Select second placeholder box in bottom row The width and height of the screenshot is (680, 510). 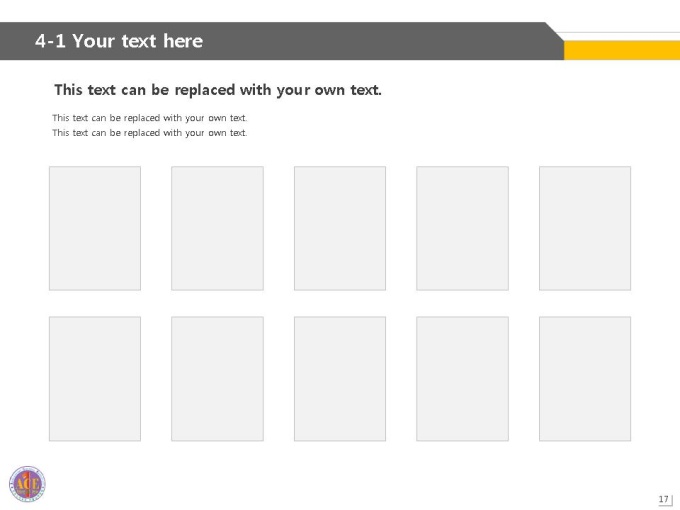tap(217, 379)
